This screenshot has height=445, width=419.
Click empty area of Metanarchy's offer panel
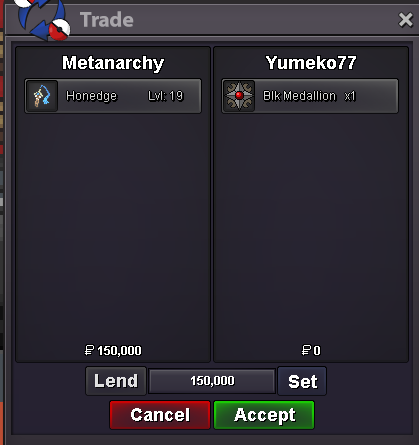[113, 227]
